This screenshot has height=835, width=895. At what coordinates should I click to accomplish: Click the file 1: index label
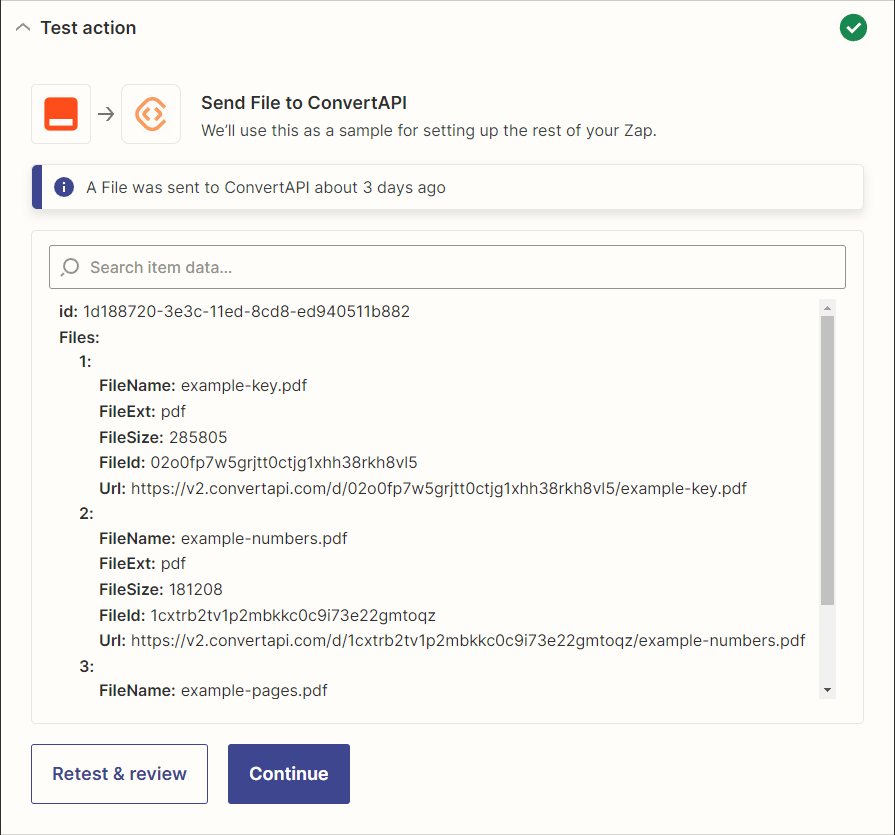[x=85, y=362]
